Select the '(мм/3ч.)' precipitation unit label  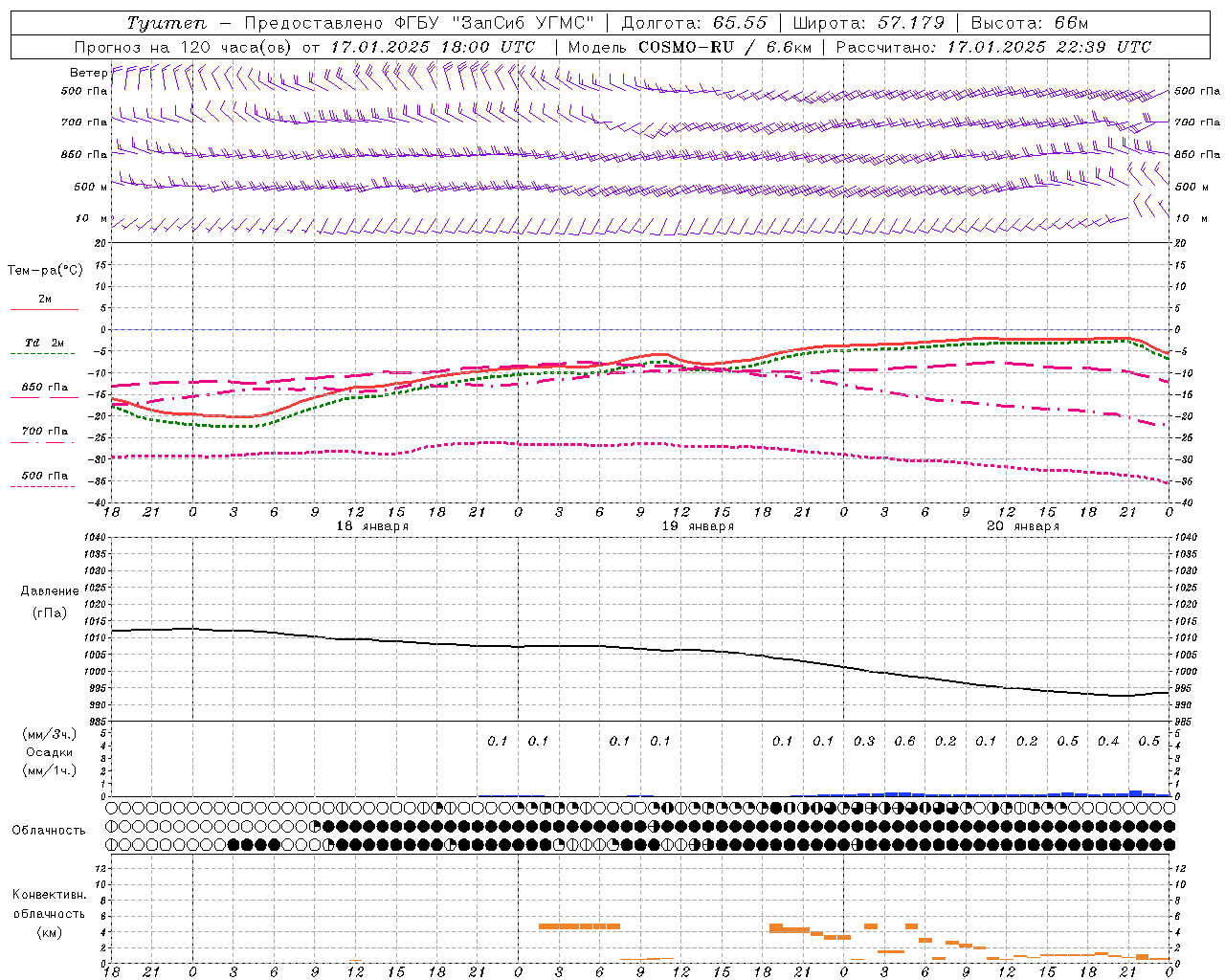[49, 734]
